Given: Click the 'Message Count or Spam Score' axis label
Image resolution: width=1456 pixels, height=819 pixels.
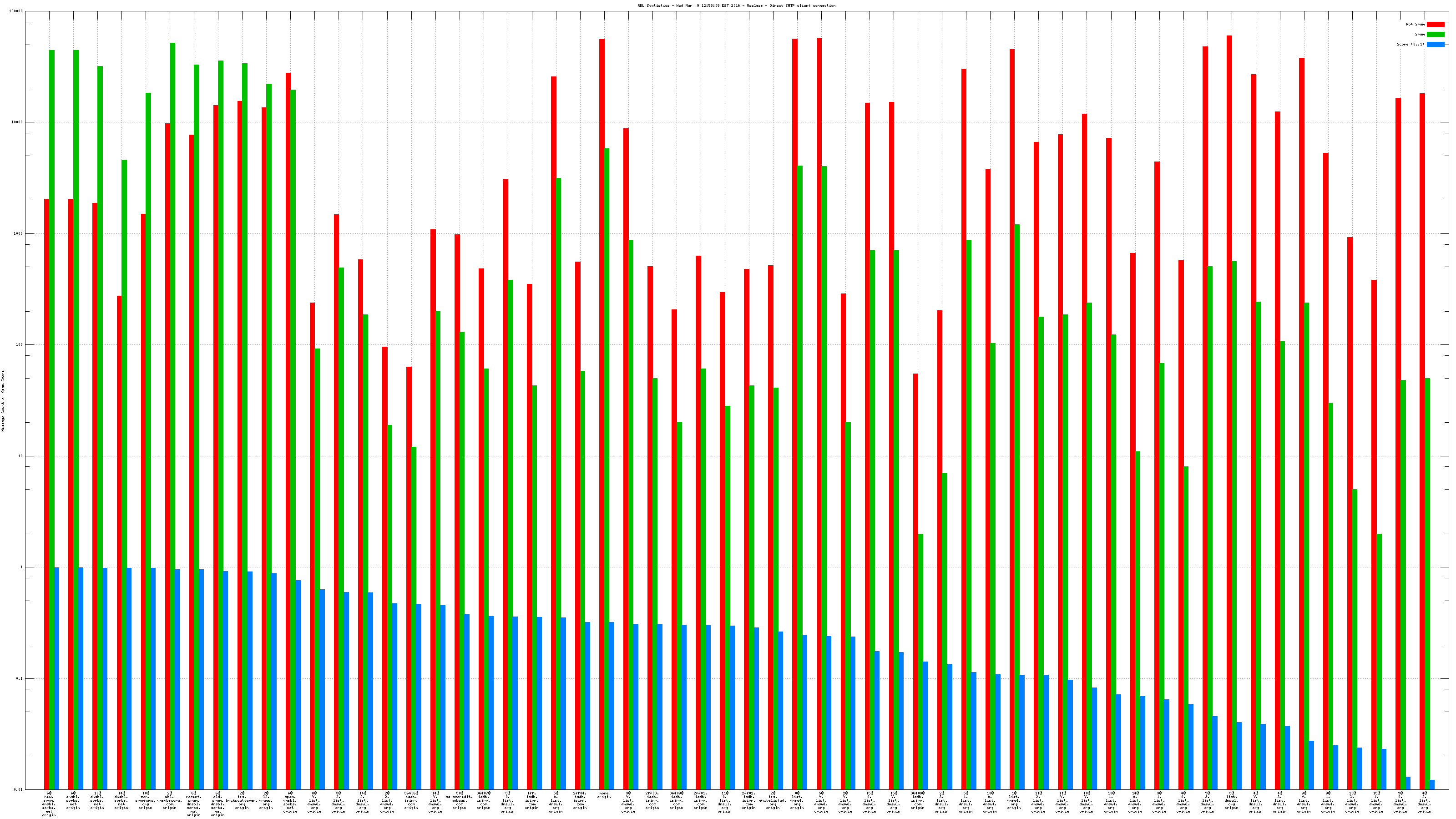Looking at the screenshot, I should point(3,401).
